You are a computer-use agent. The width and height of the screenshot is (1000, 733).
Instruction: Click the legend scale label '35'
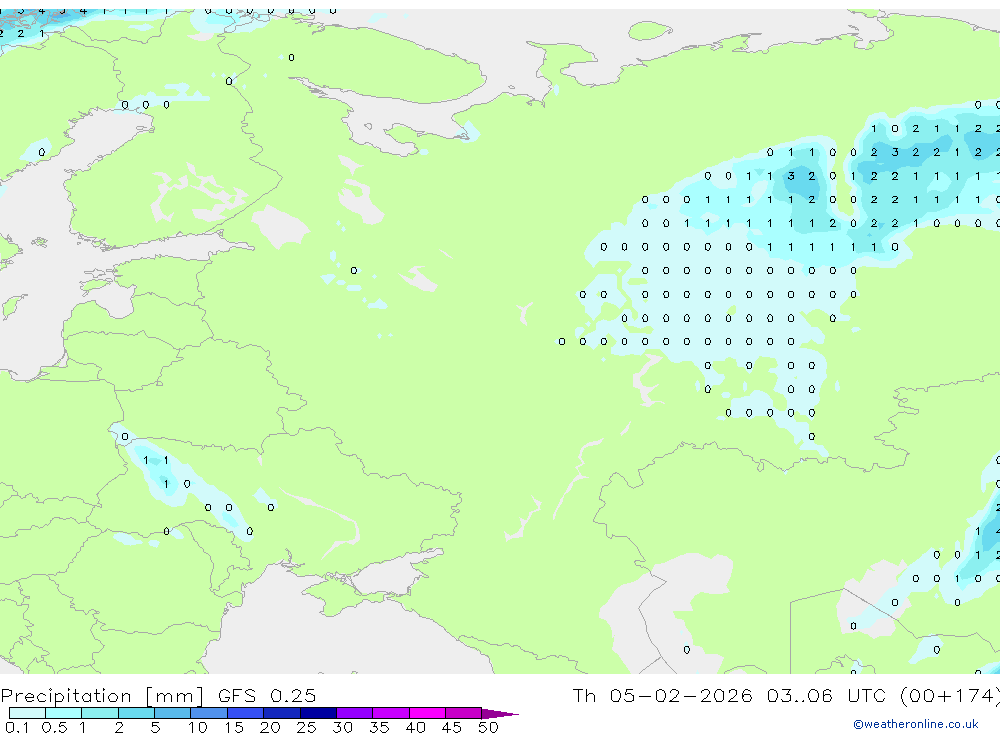click(379, 727)
